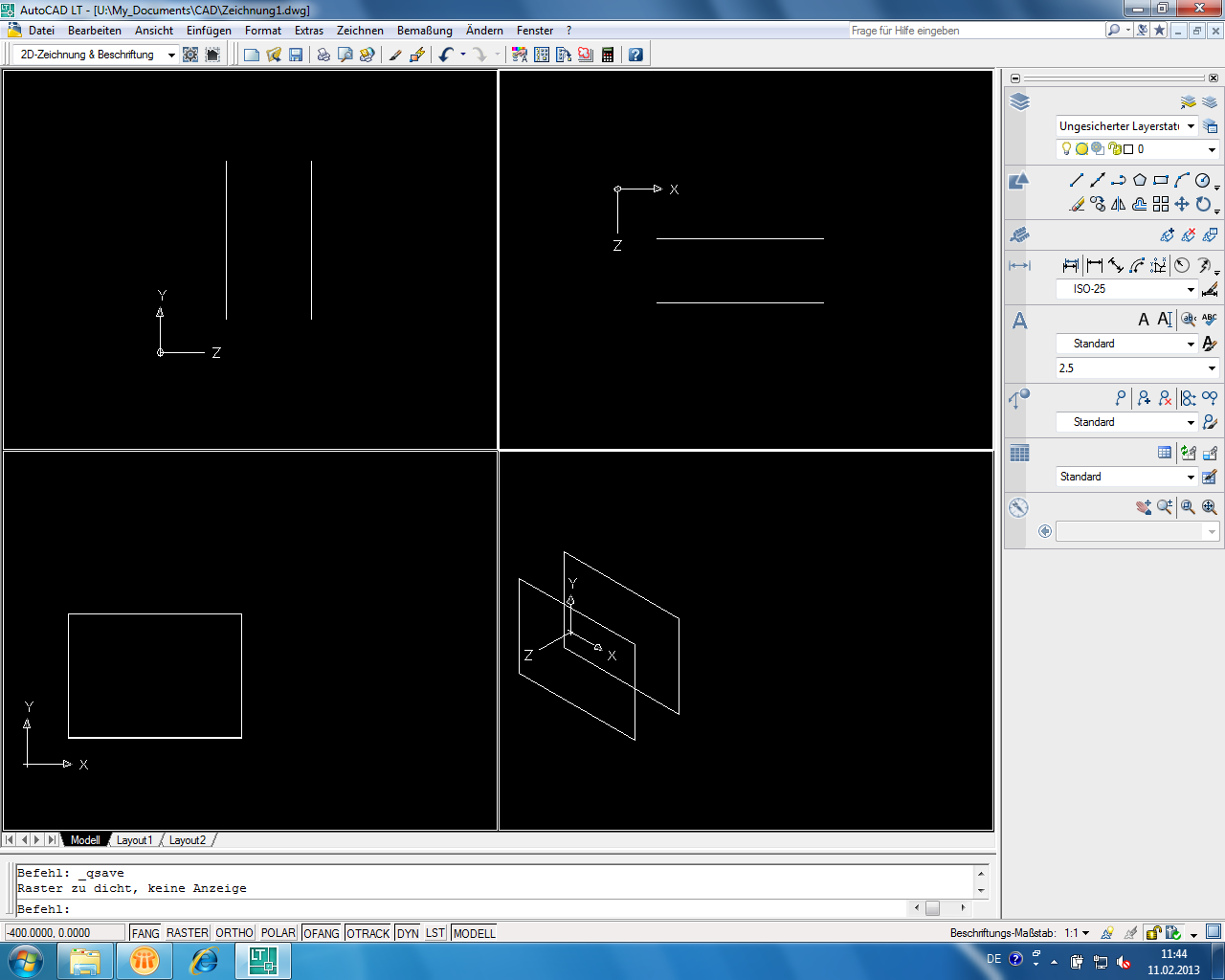Open Internet Explorer from taskbar
1225x980 pixels.
204,960
